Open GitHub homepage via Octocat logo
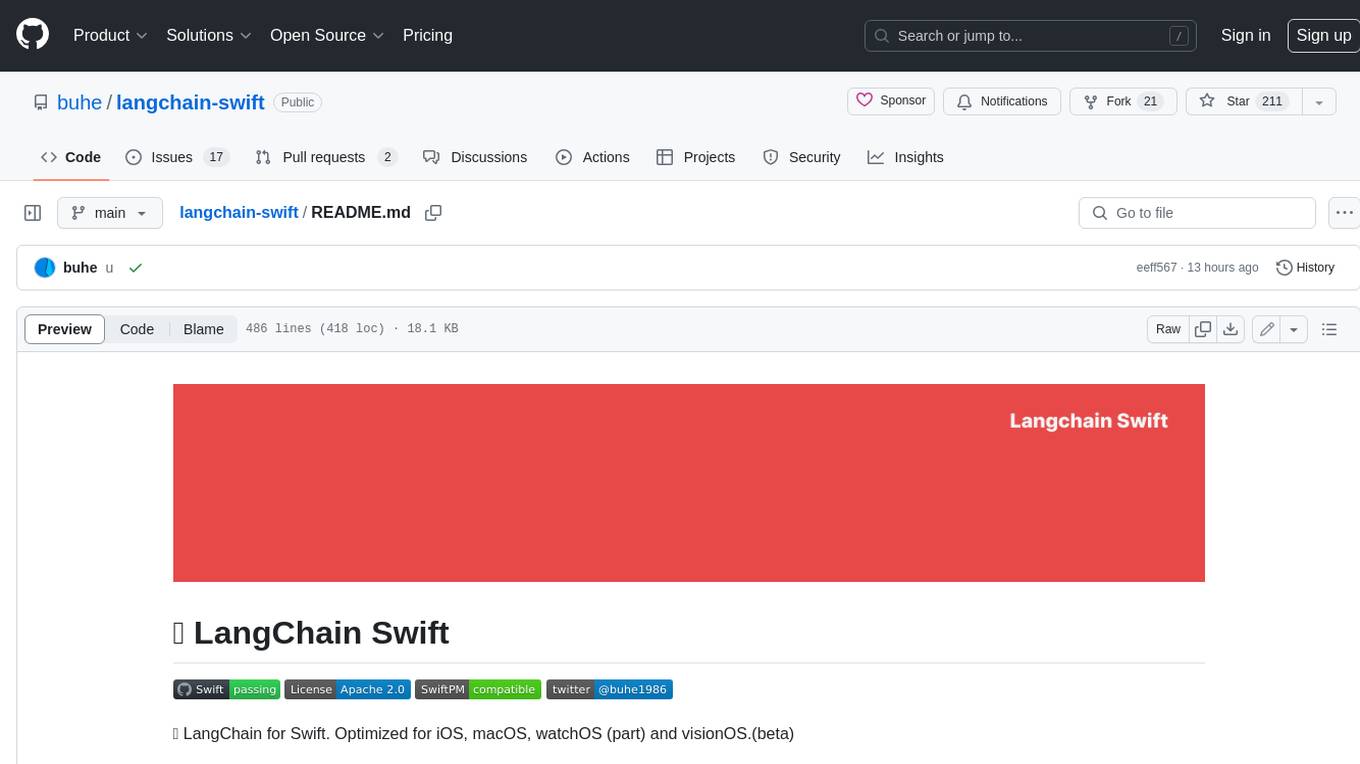Image resolution: width=1360 pixels, height=764 pixels. point(32,35)
